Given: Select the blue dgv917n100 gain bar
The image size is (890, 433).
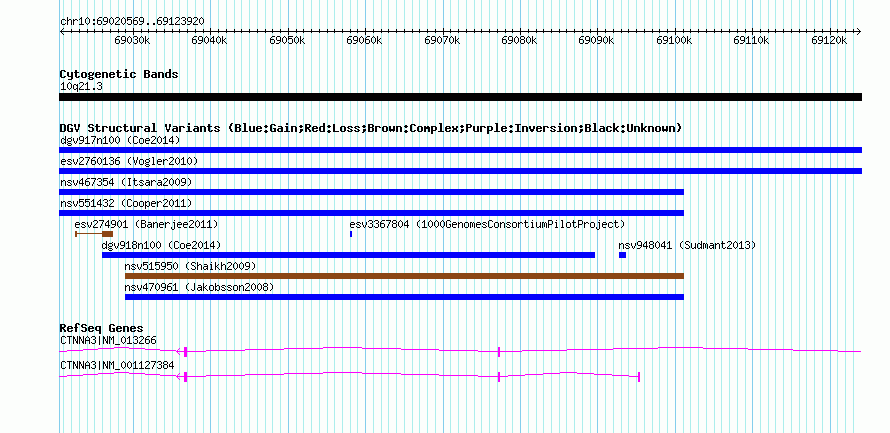Looking at the screenshot, I should [x=460, y=150].
